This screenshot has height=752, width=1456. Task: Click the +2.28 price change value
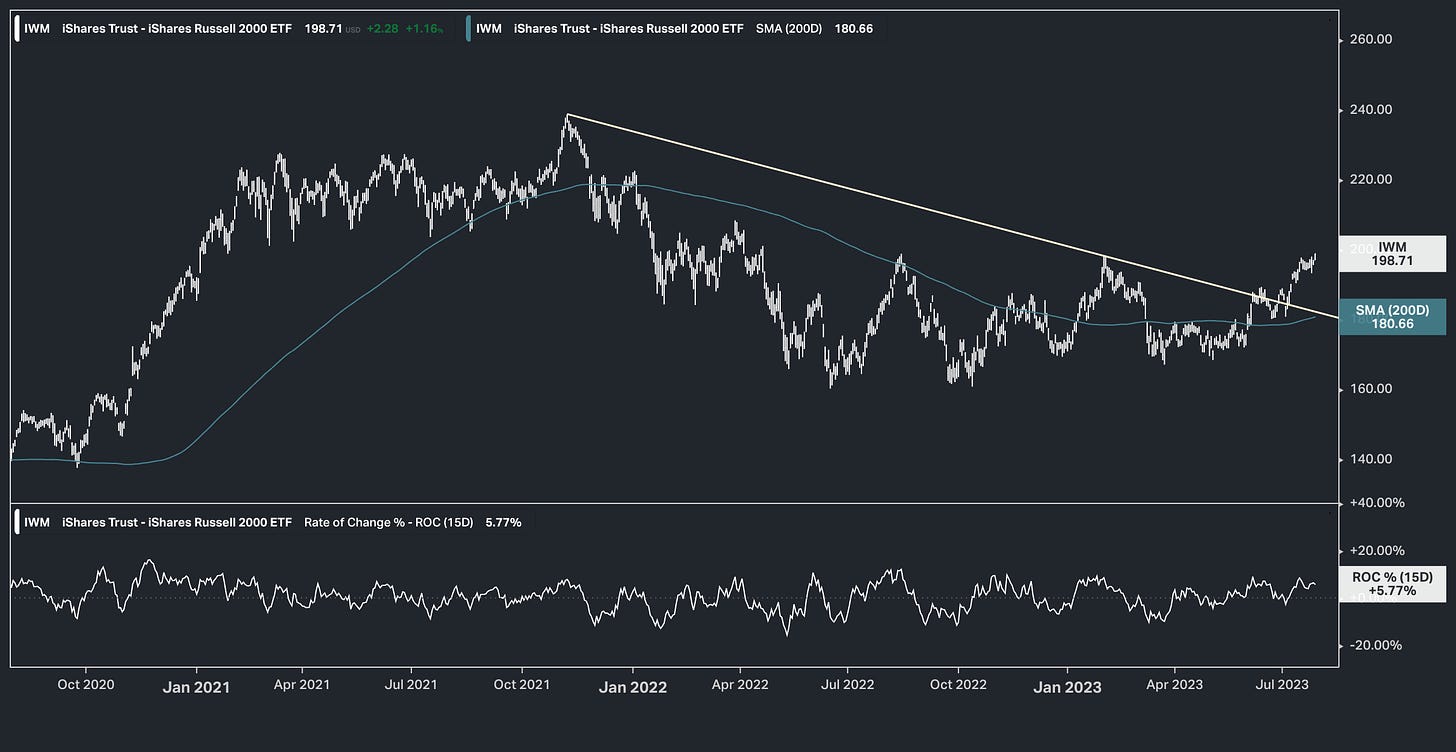(382, 29)
